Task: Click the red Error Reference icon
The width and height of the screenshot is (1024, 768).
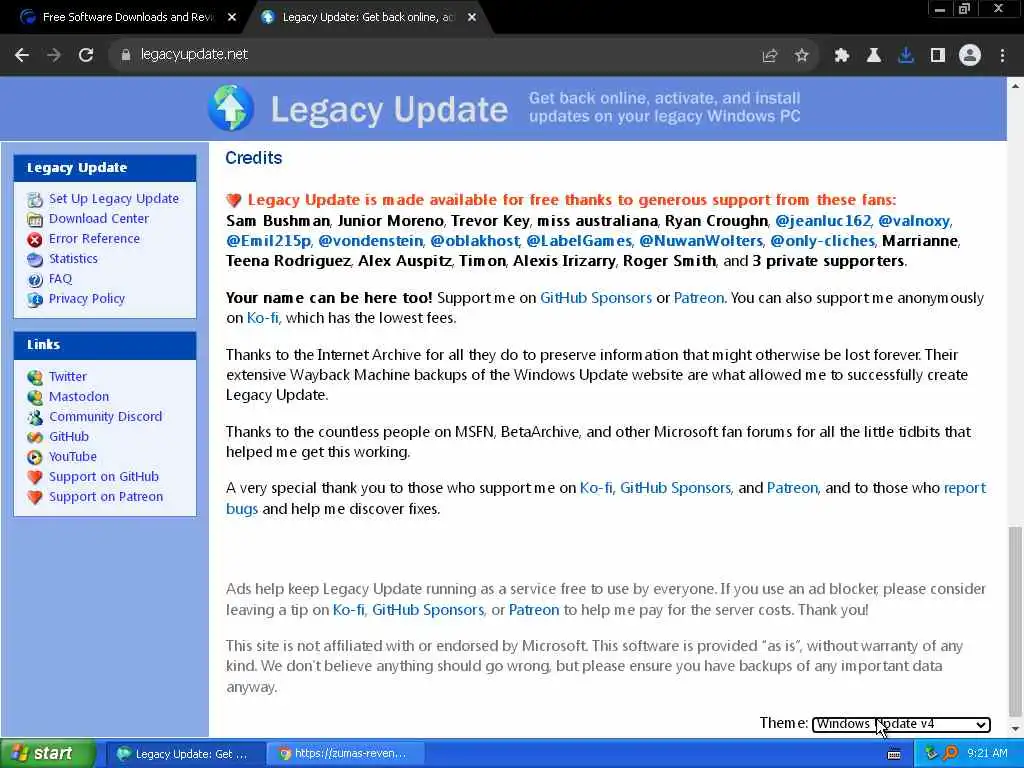Action: point(35,240)
